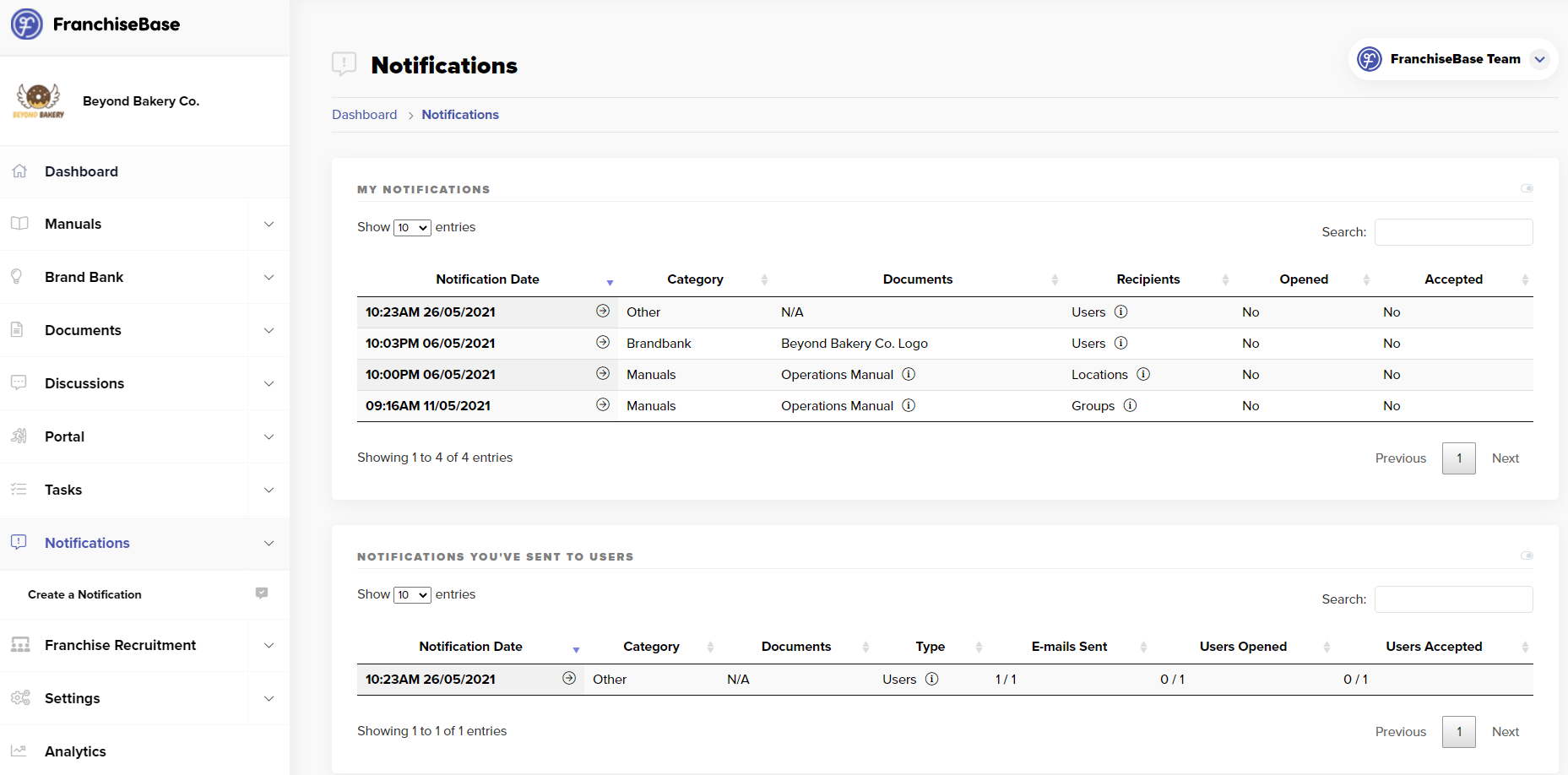Screen dimensions: 1568x775
Task: Click info icon next to Users in Other row
Action: coord(1121,312)
